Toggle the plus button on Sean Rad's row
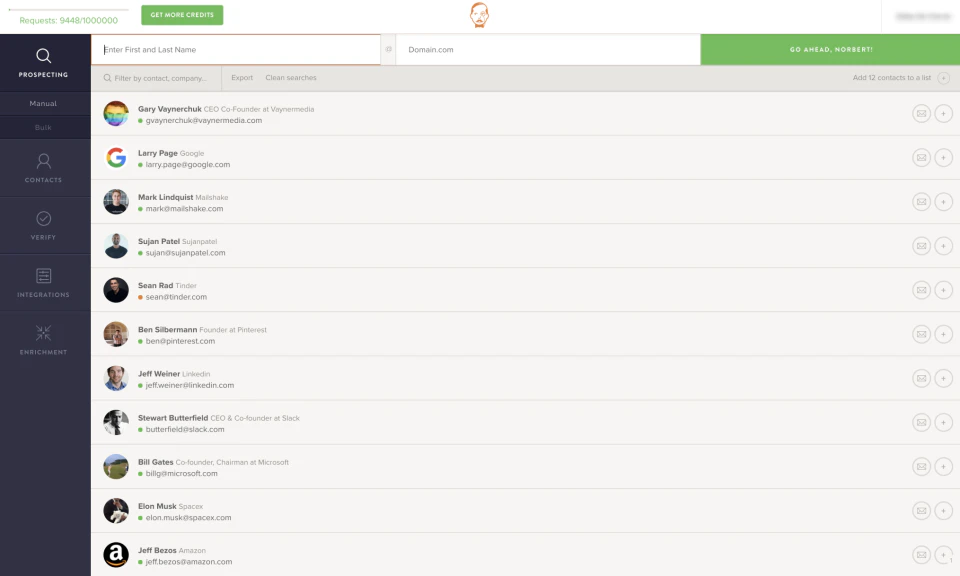This screenshot has height=576, width=960. tap(944, 289)
